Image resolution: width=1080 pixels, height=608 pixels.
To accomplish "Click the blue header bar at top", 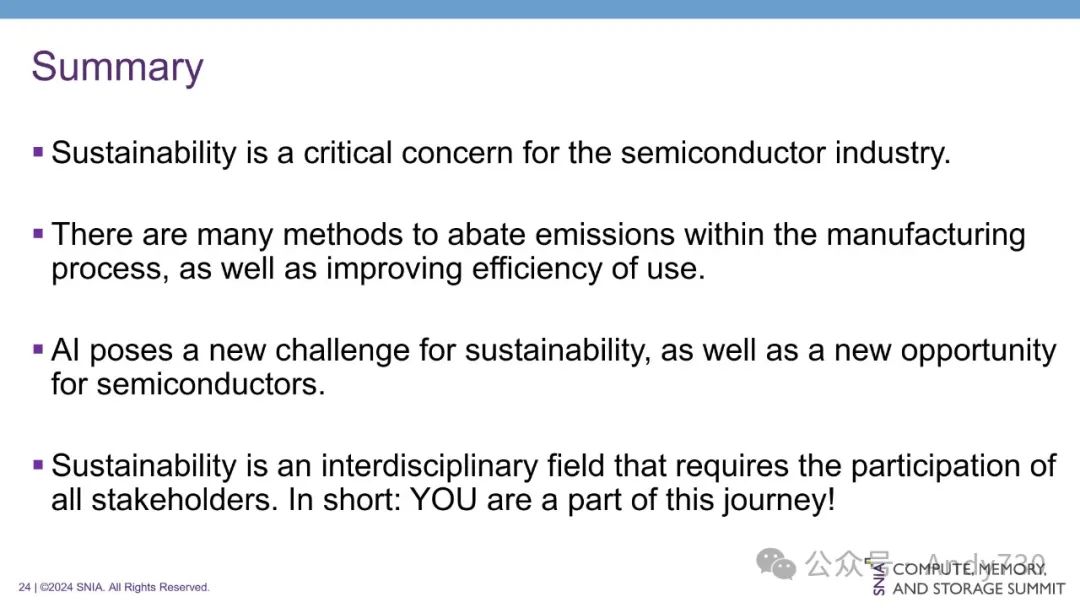I will (x=540, y=9).
